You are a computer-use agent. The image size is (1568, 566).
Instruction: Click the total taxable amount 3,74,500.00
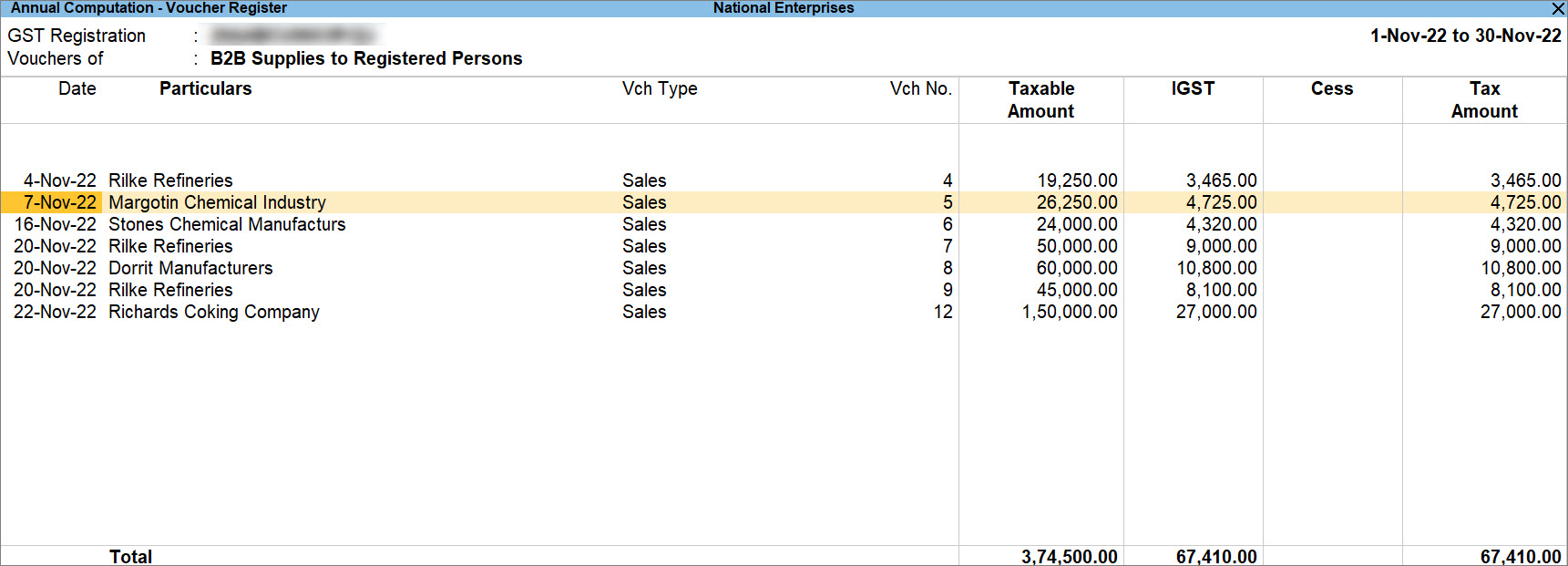click(x=1070, y=556)
